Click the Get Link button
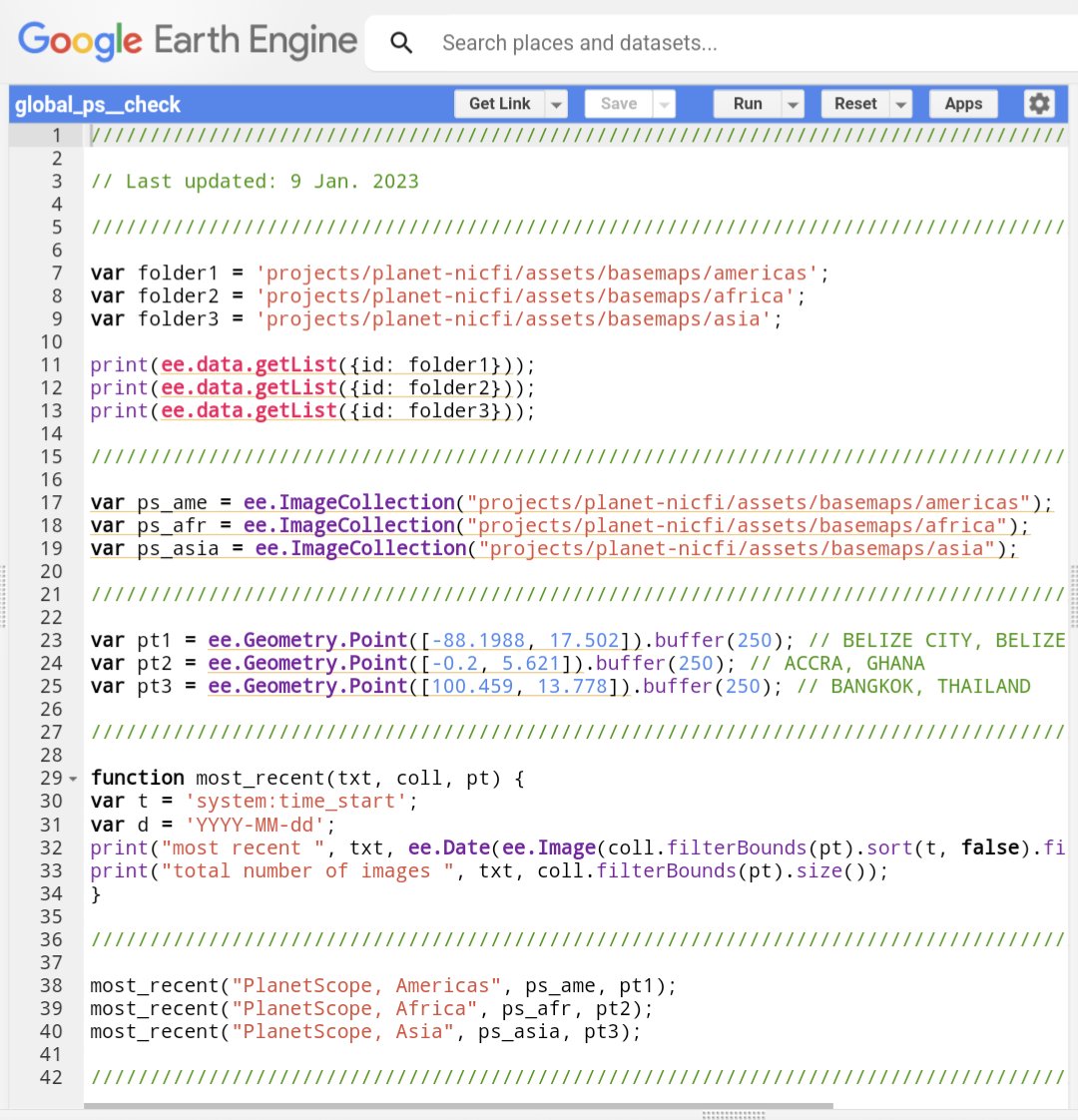Viewport: 1078px width, 1120px height. click(499, 104)
